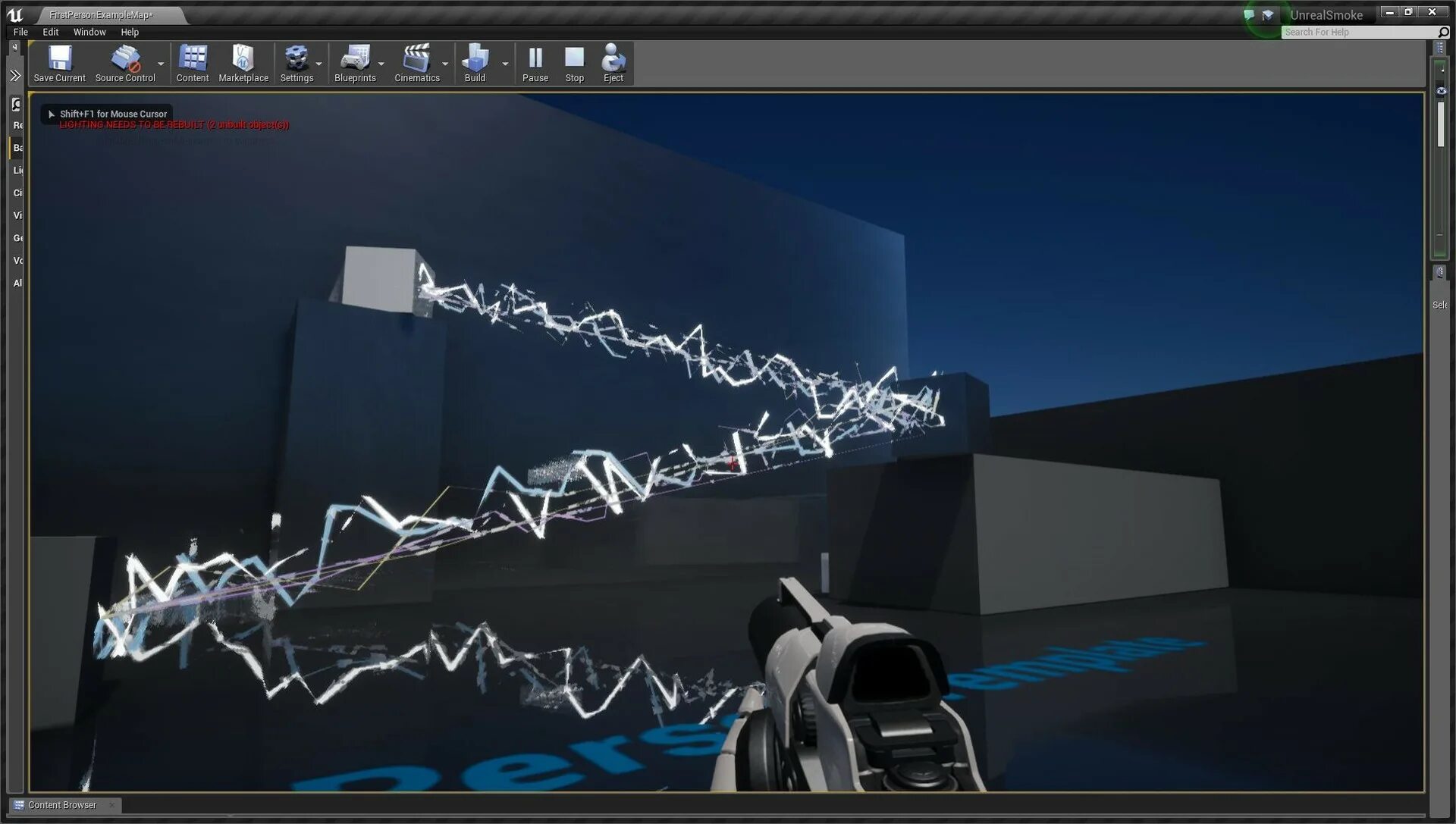
Task: Open the Content Browser tab at bottom
Action: [62, 805]
